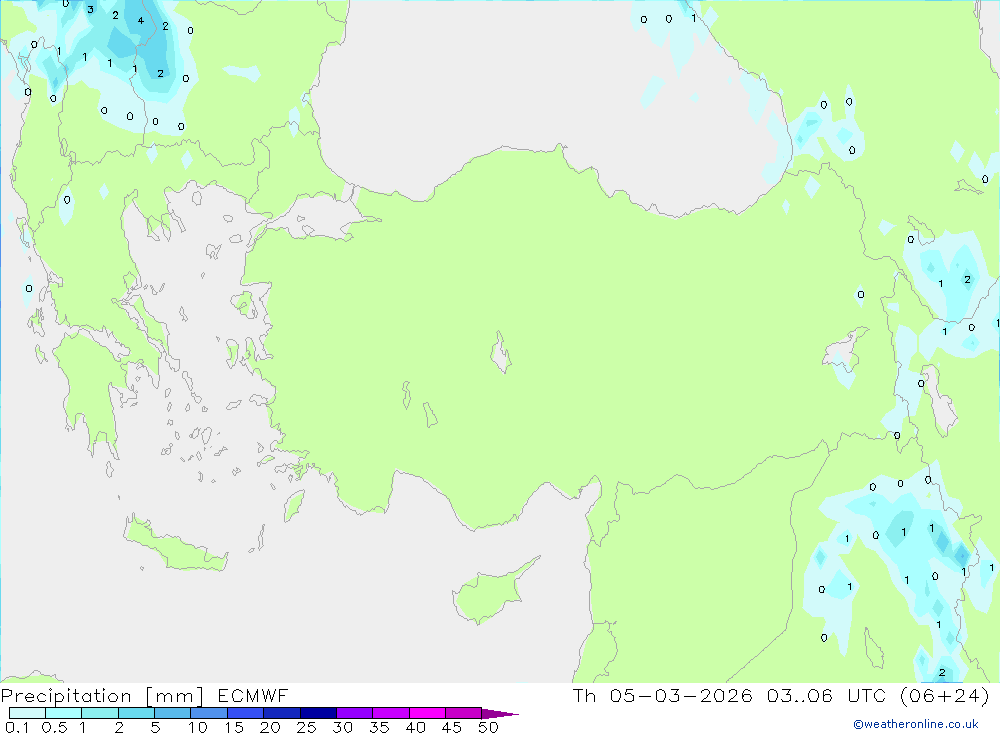1000x733 pixels.
Task: Click Lake Van in eastern Turkey
Action: coord(845,350)
